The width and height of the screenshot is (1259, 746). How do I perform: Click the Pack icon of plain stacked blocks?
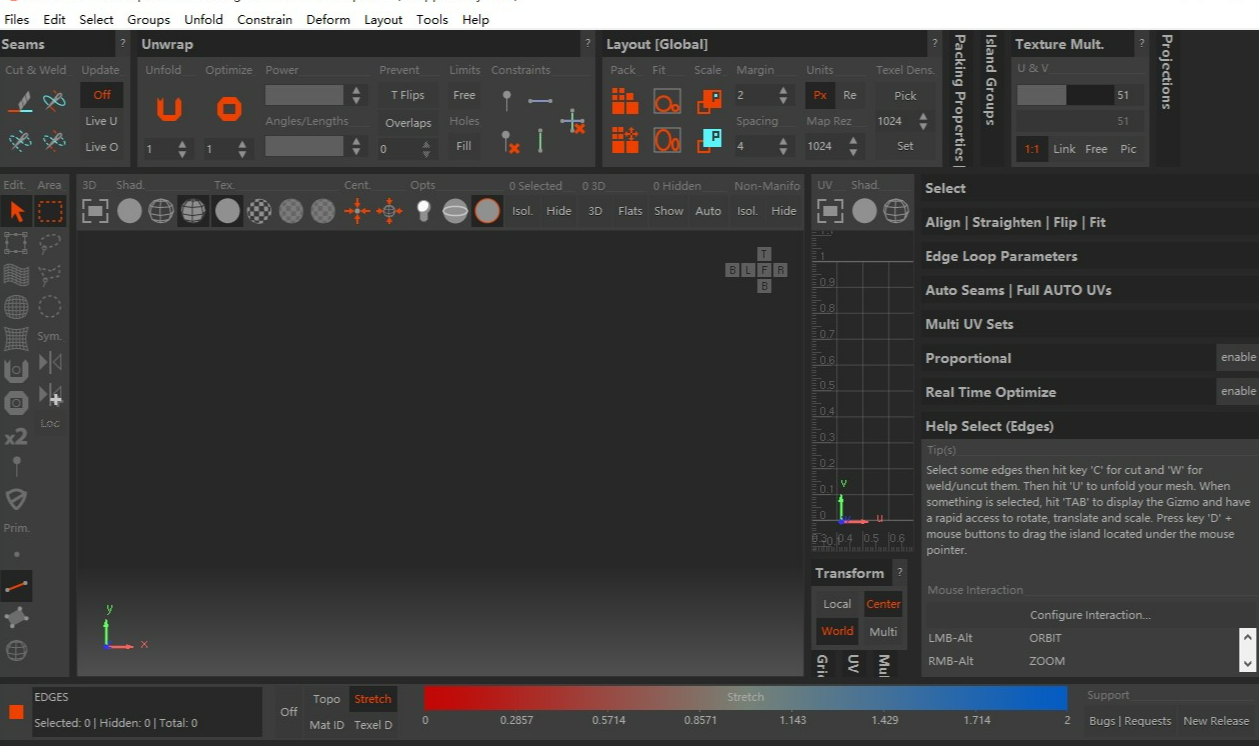625,101
